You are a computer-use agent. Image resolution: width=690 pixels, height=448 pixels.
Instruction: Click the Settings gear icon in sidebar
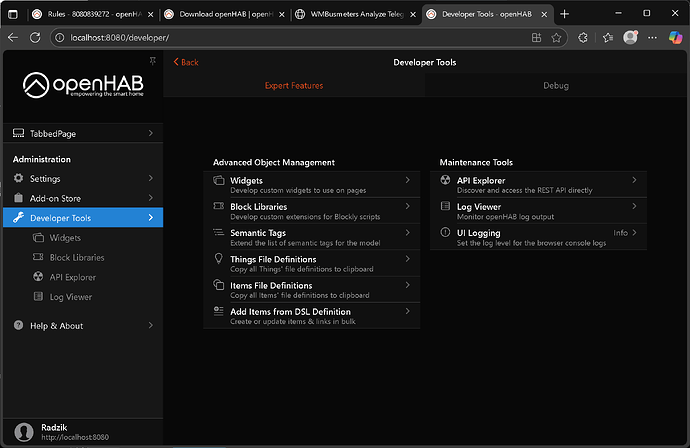pyautogui.click(x=19, y=179)
